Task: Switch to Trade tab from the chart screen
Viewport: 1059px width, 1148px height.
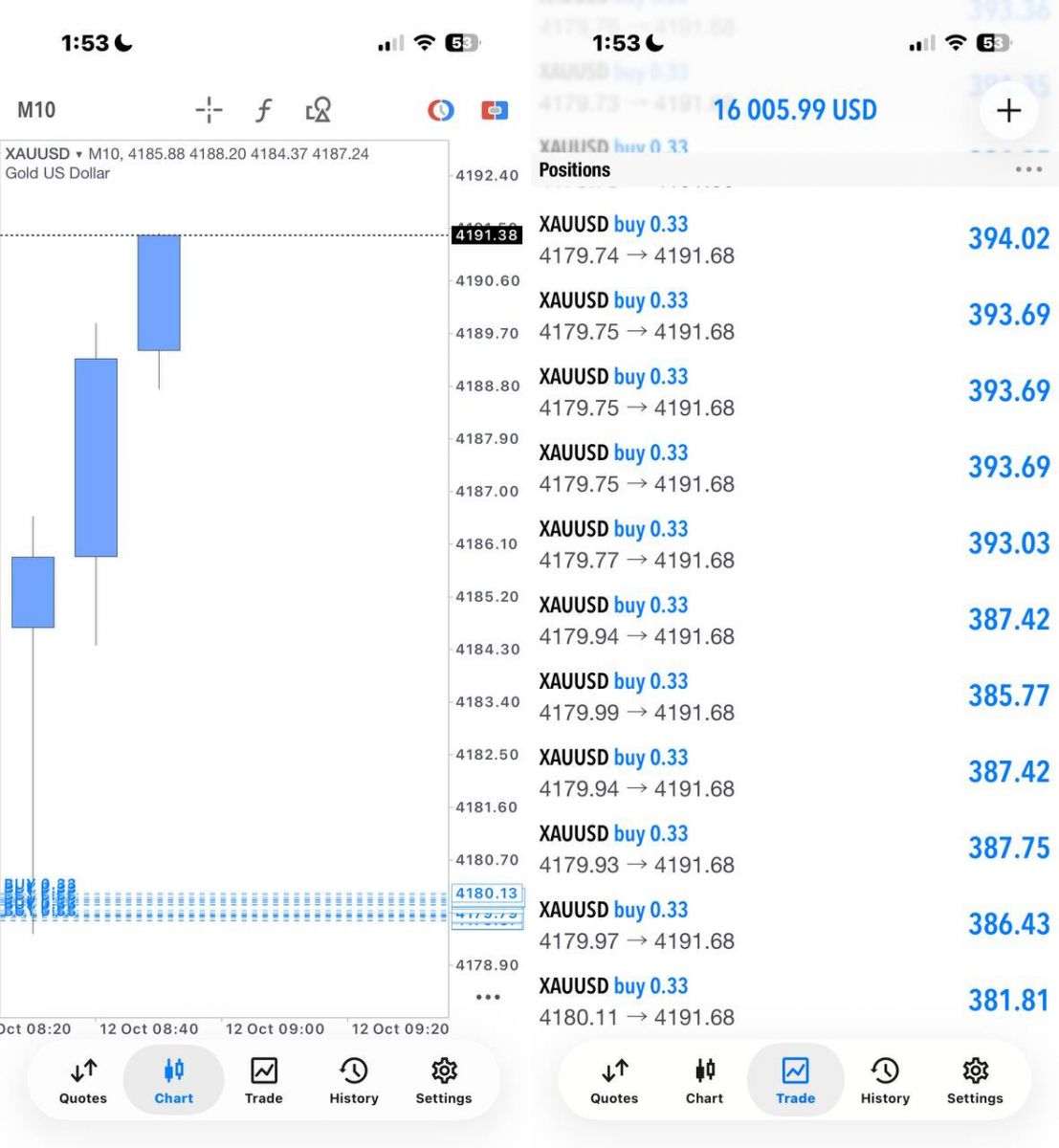Action: click(x=264, y=1081)
